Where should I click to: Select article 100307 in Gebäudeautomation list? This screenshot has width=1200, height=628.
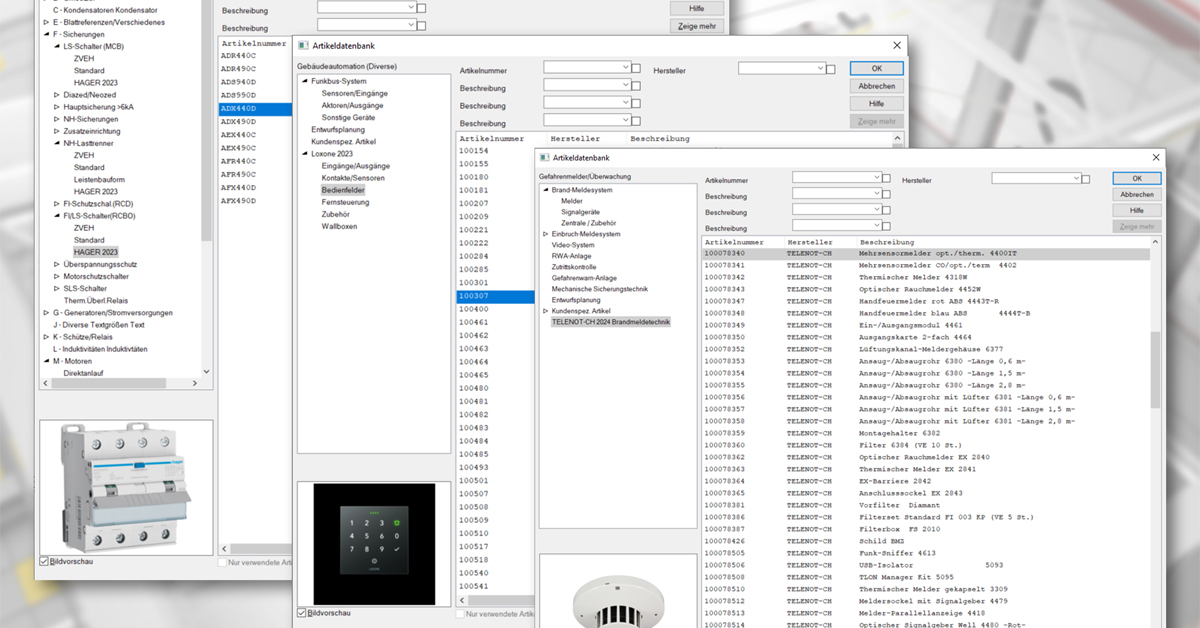click(495, 296)
